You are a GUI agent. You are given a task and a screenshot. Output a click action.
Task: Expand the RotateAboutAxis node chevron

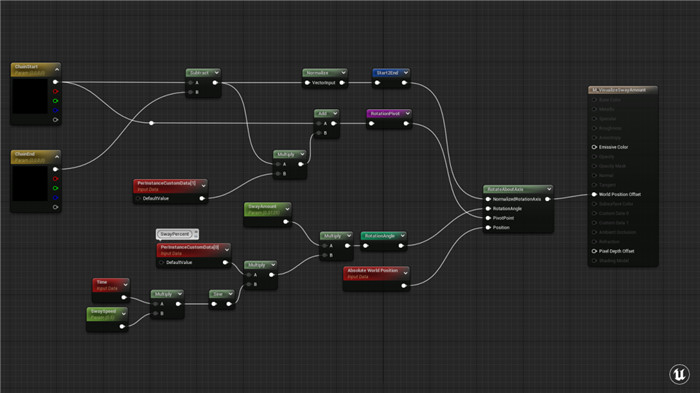[x=549, y=189]
